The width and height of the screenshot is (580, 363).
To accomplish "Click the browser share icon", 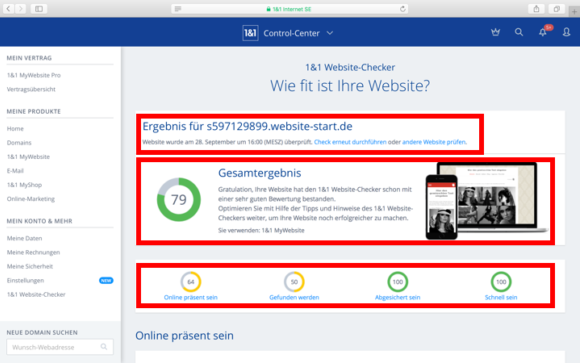I will coord(536,9).
